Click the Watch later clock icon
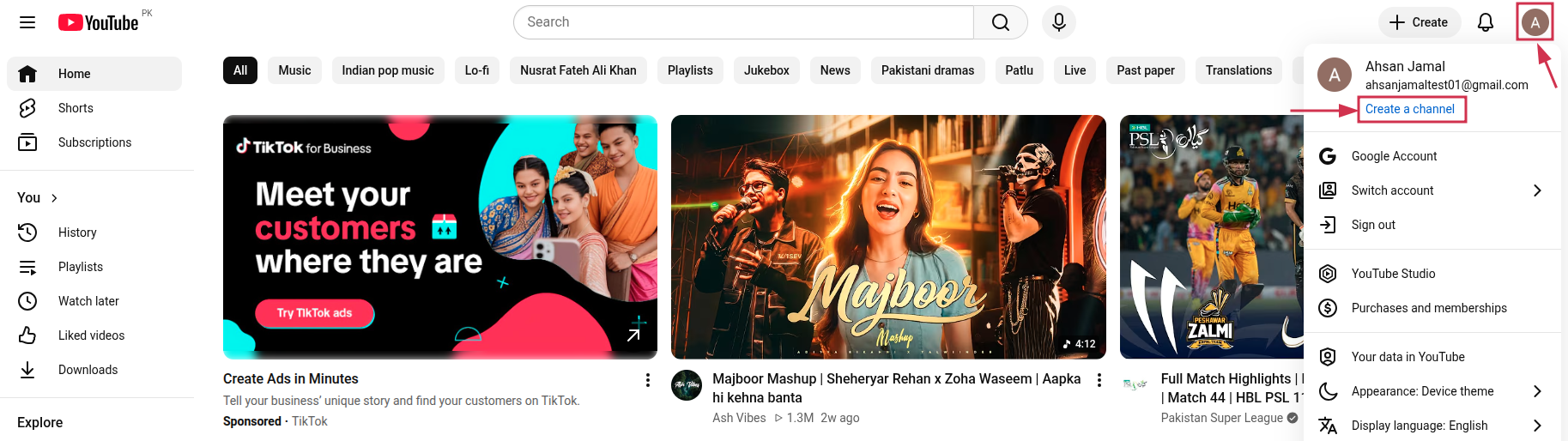The width and height of the screenshot is (1568, 441). (27, 301)
